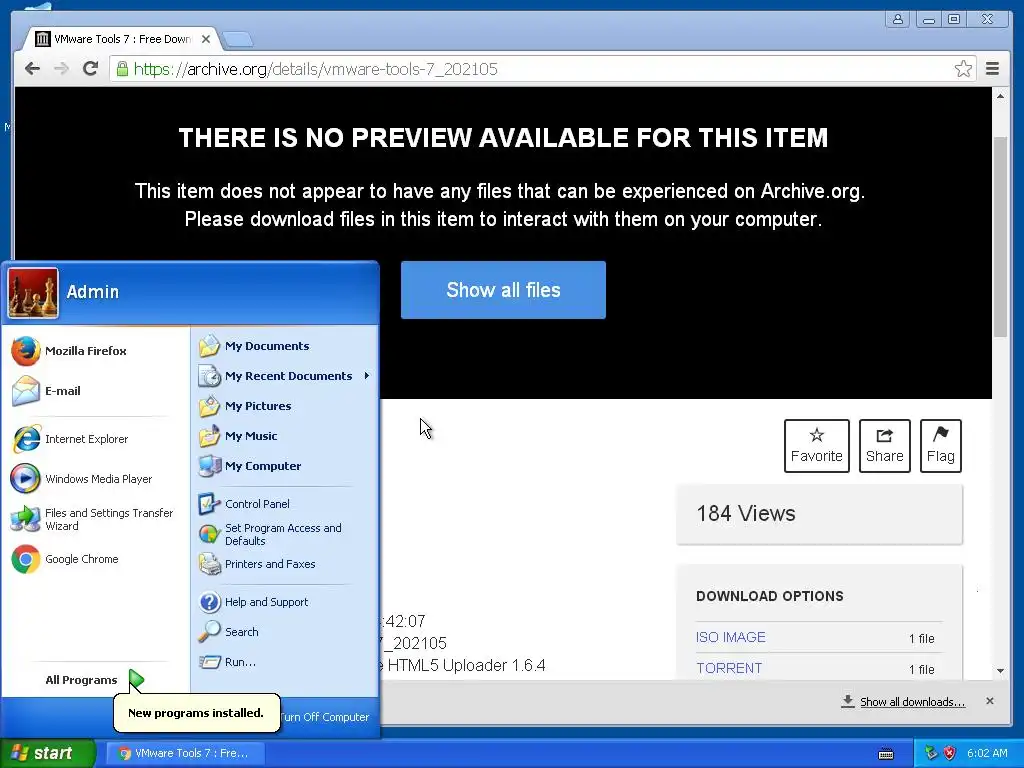Click the Windows start button
The width and height of the screenshot is (1024, 768).
[47, 753]
